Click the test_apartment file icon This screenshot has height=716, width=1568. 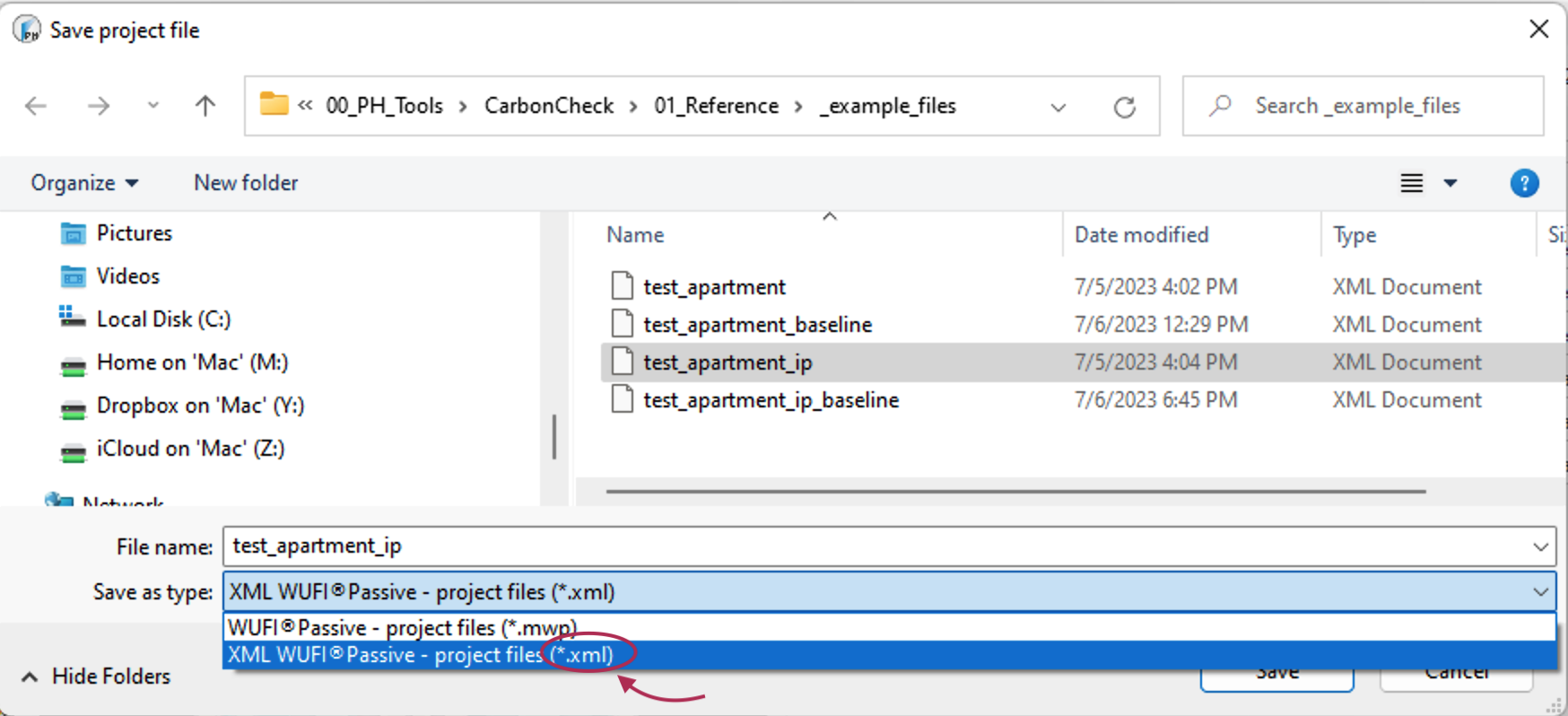point(622,285)
